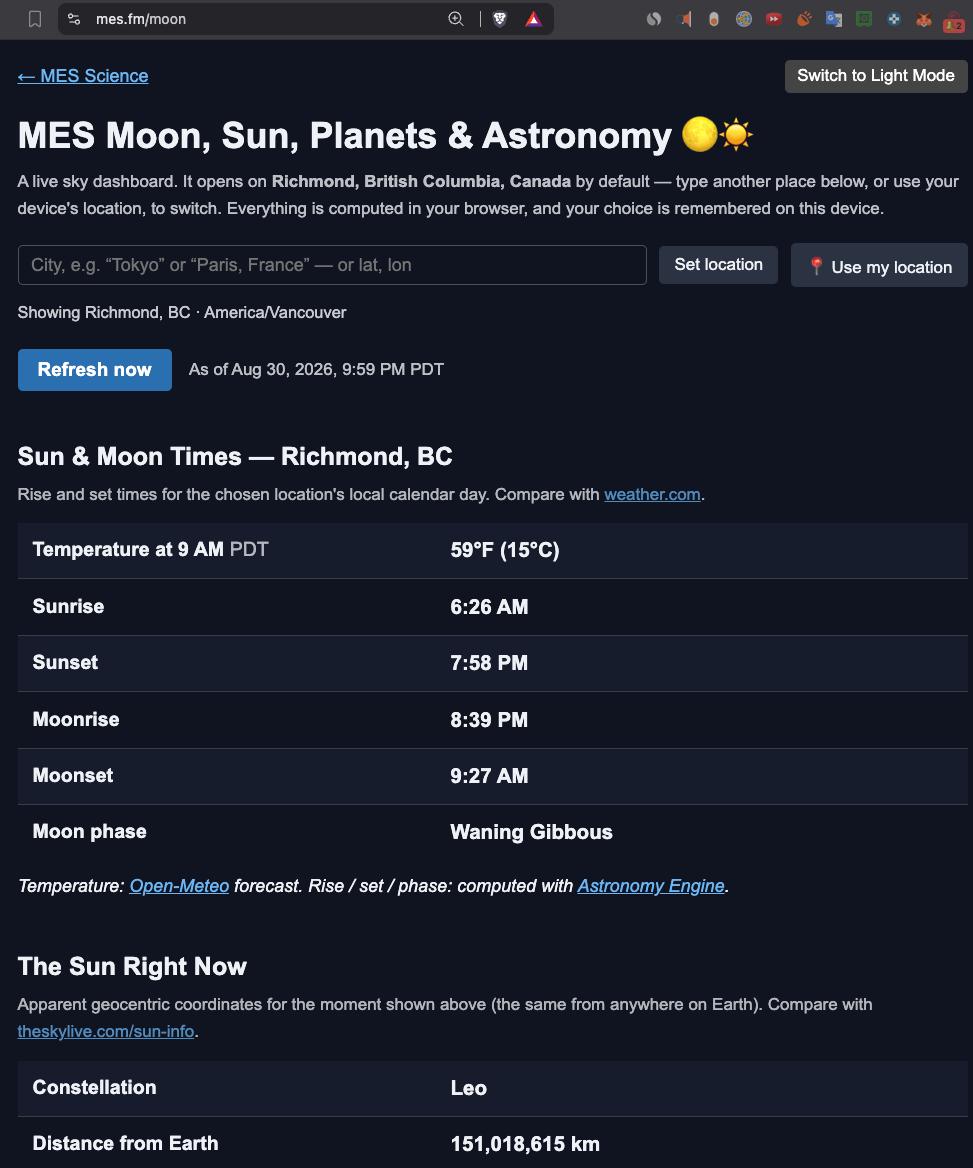973x1168 pixels.
Task: Click the orange megaphone extension icon
Action: point(685,19)
